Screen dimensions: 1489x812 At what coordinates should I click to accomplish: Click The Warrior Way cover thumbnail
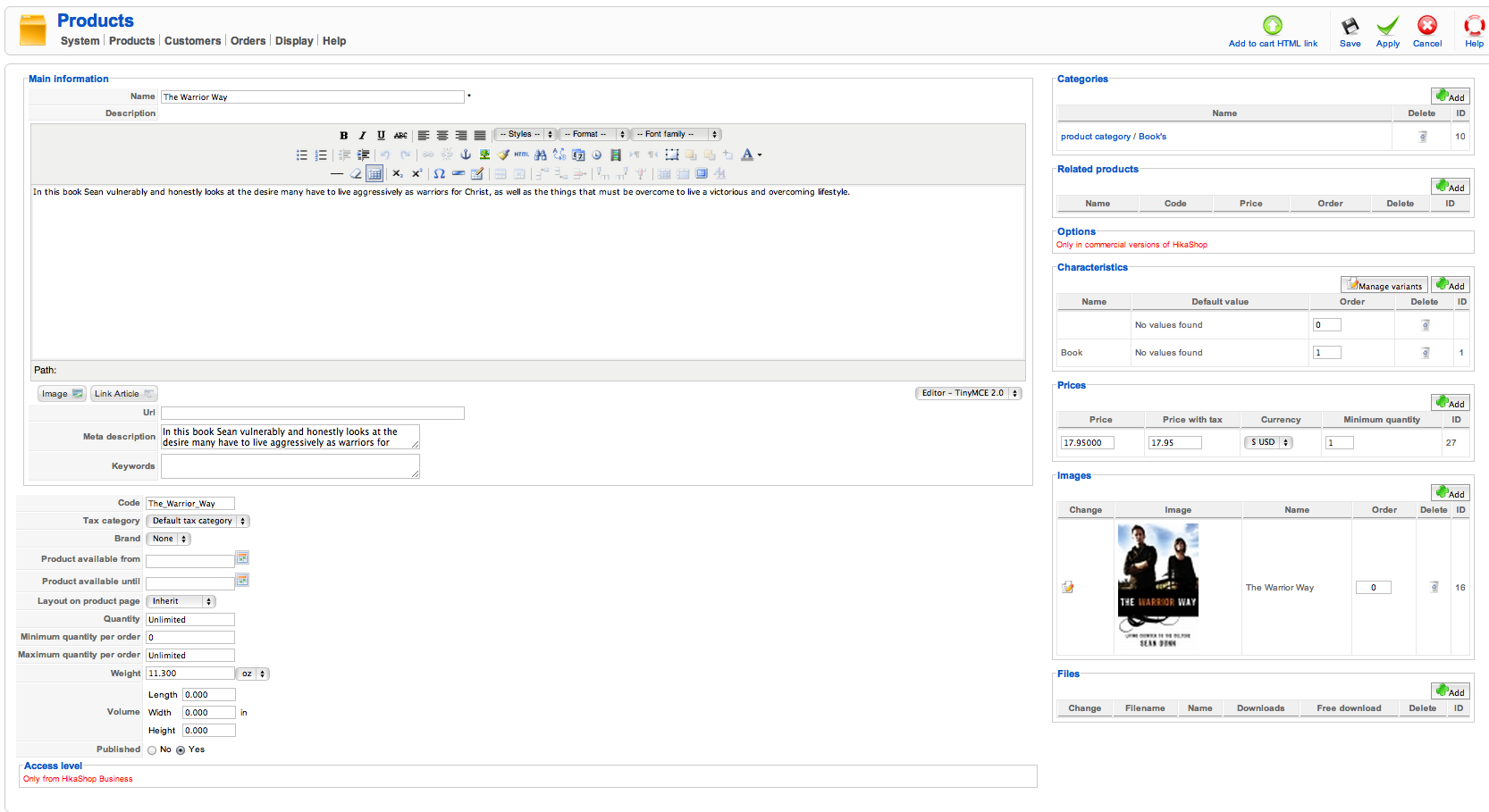tap(1157, 586)
